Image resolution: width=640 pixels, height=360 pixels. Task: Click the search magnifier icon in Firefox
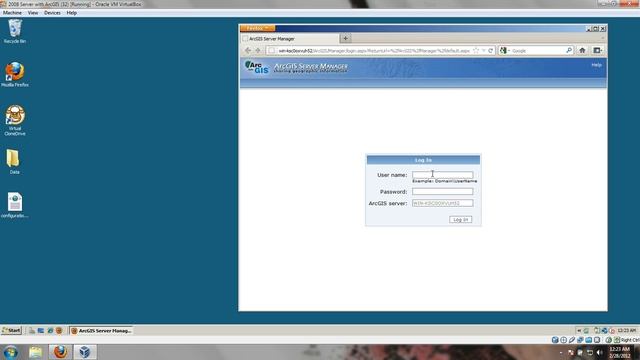click(x=569, y=50)
